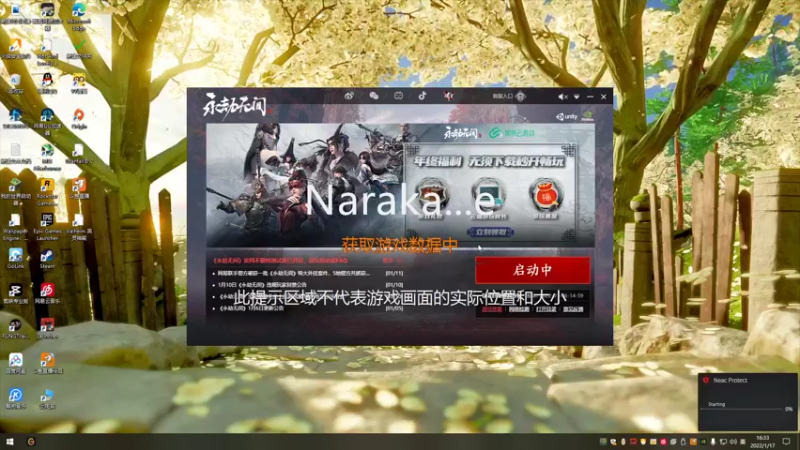
Task: Click the NVIDIA icon in system tray
Action: pos(703,442)
